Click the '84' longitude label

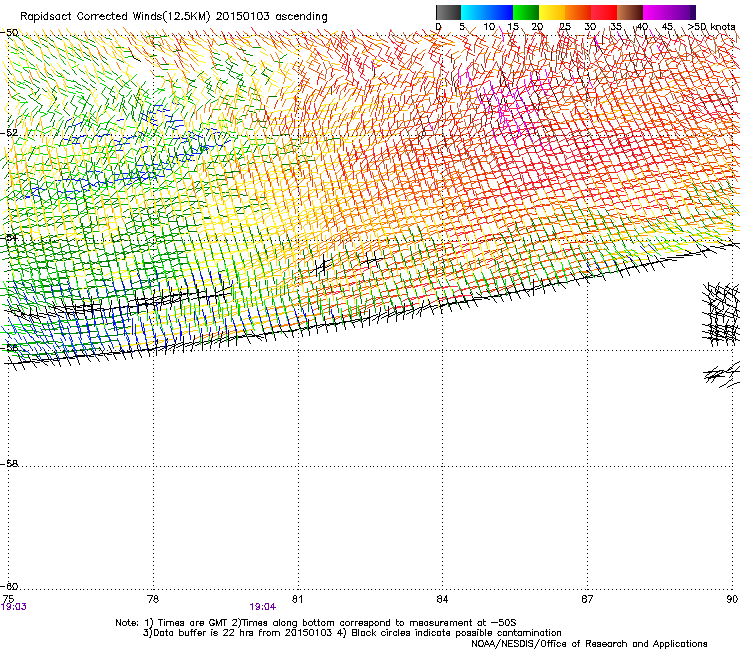click(442, 599)
